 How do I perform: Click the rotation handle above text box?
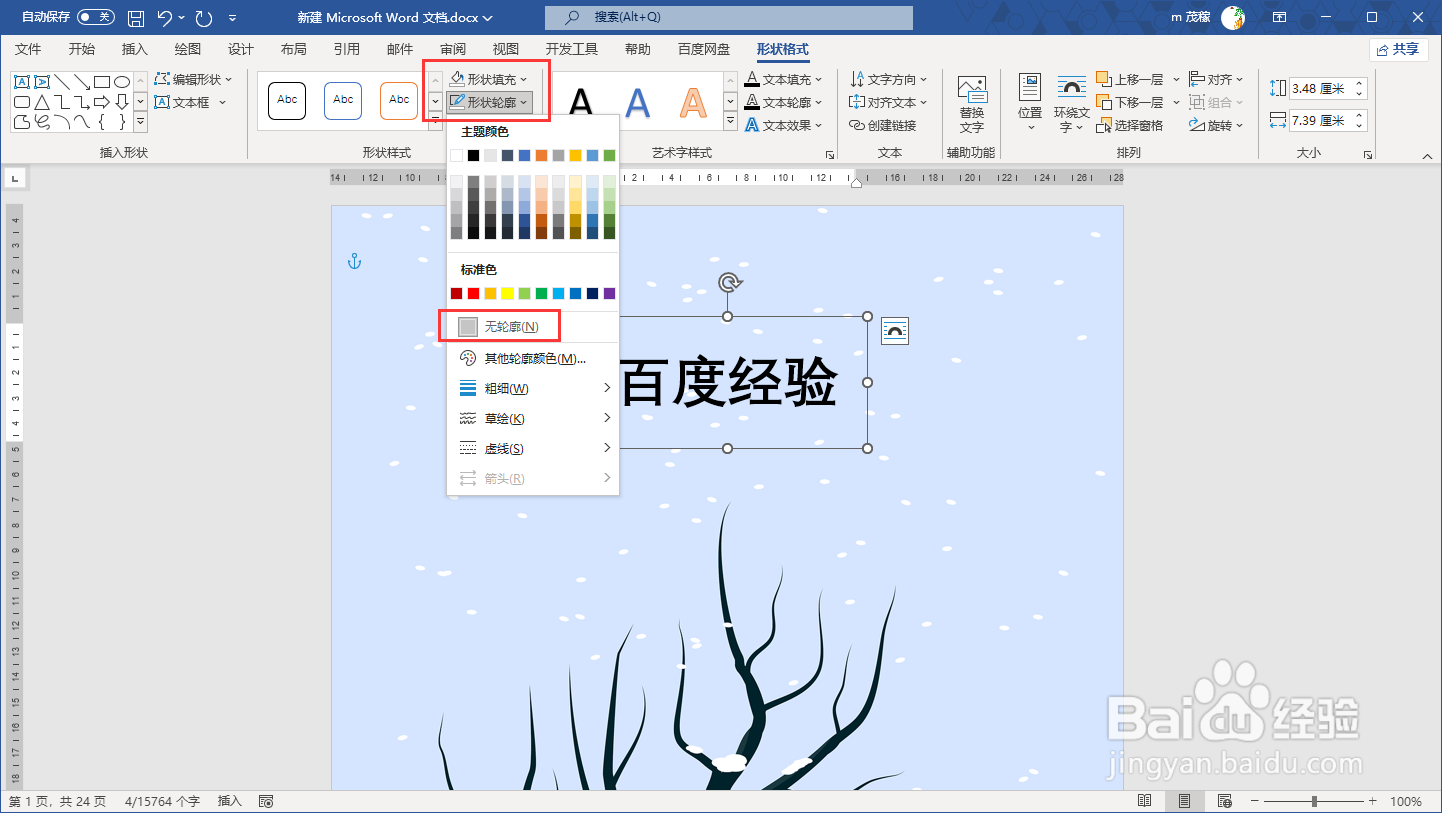pyautogui.click(x=730, y=282)
